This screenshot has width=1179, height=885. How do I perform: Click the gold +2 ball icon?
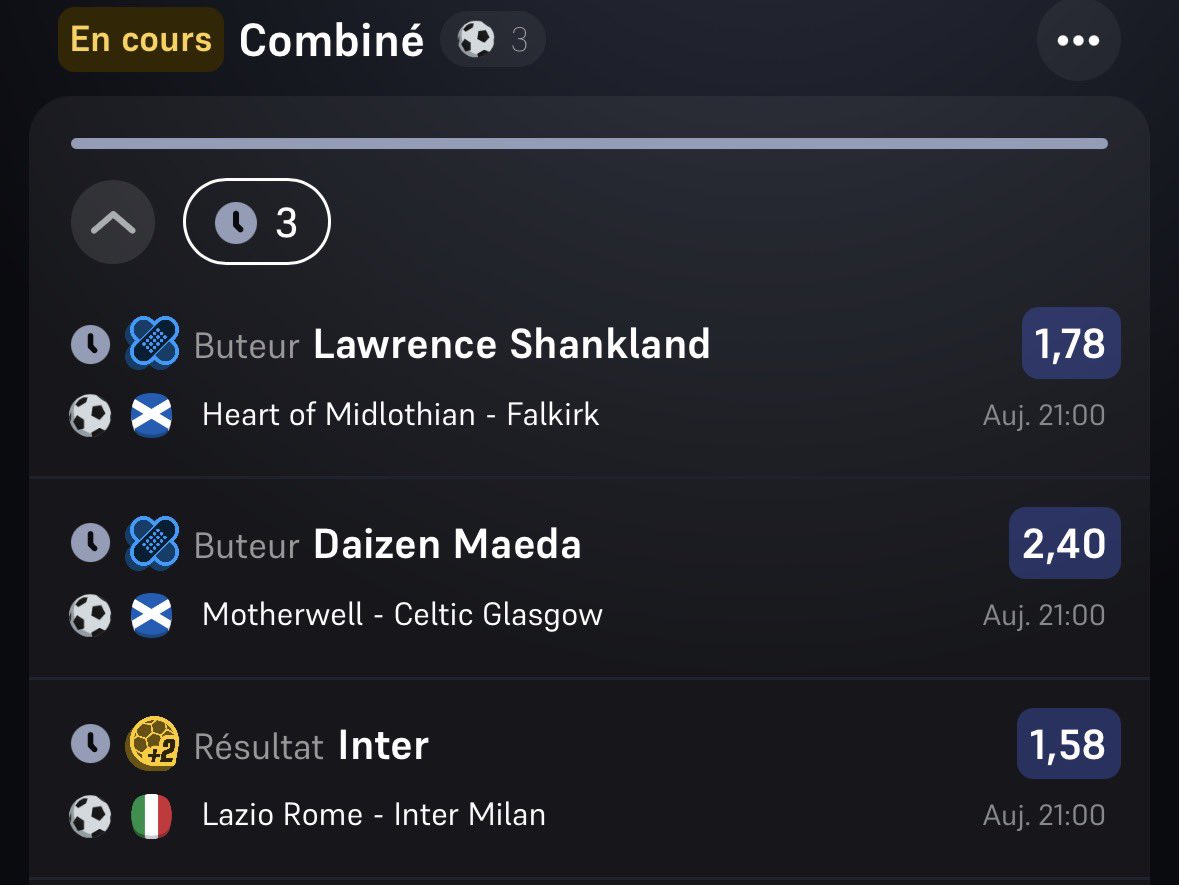[x=153, y=744]
